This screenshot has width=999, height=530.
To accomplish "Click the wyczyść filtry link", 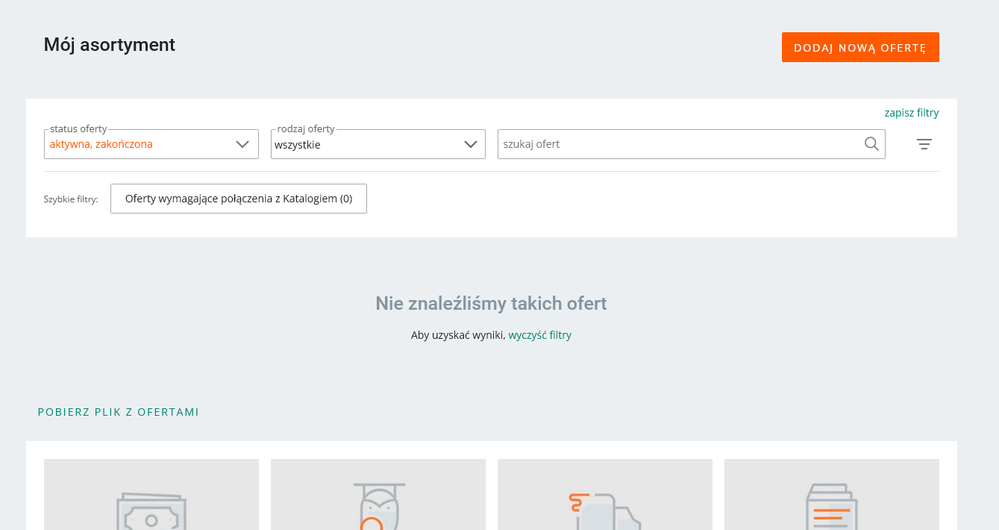I will point(540,335).
